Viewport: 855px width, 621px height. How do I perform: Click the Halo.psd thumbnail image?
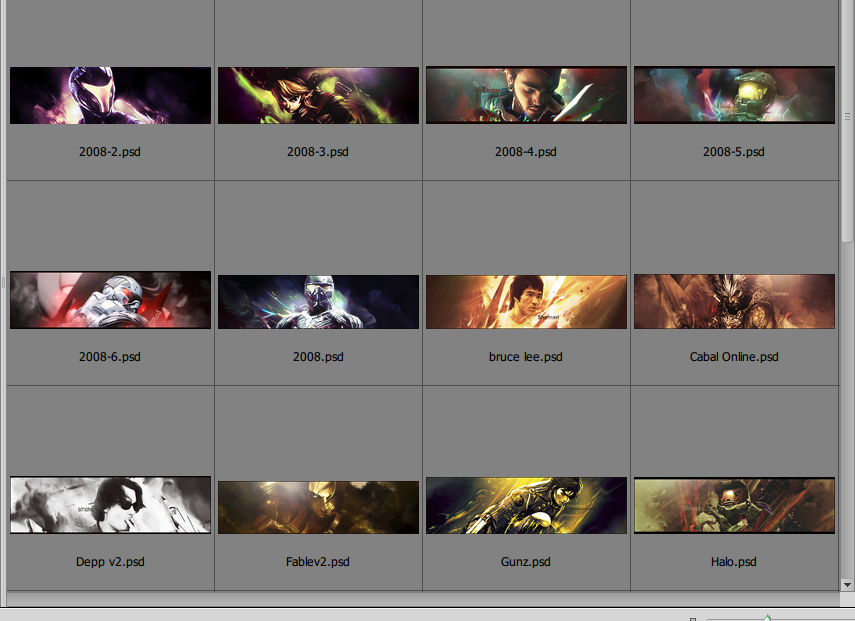click(x=734, y=505)
